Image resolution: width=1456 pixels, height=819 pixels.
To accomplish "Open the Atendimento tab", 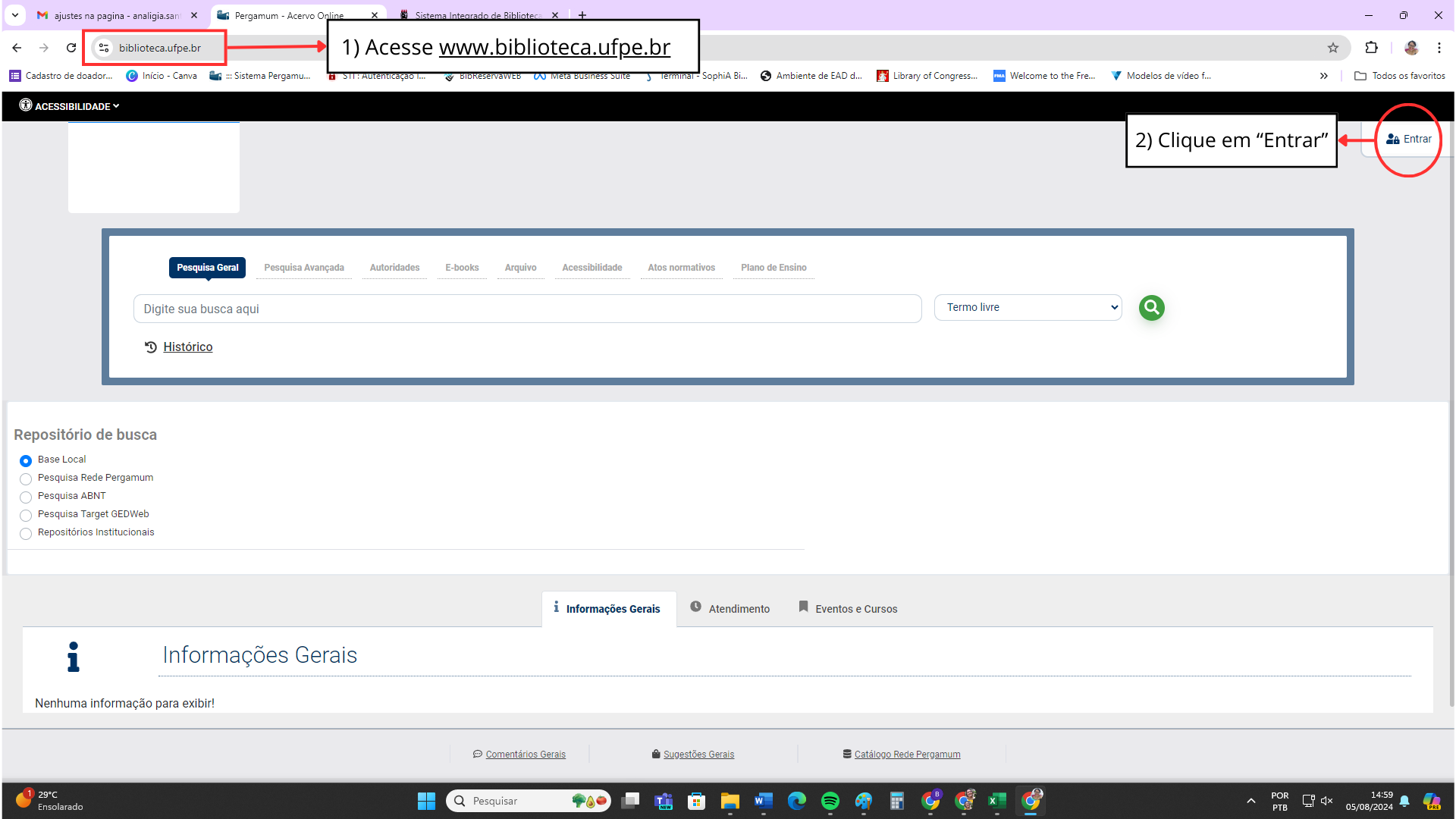I will (x=730, y=608).
